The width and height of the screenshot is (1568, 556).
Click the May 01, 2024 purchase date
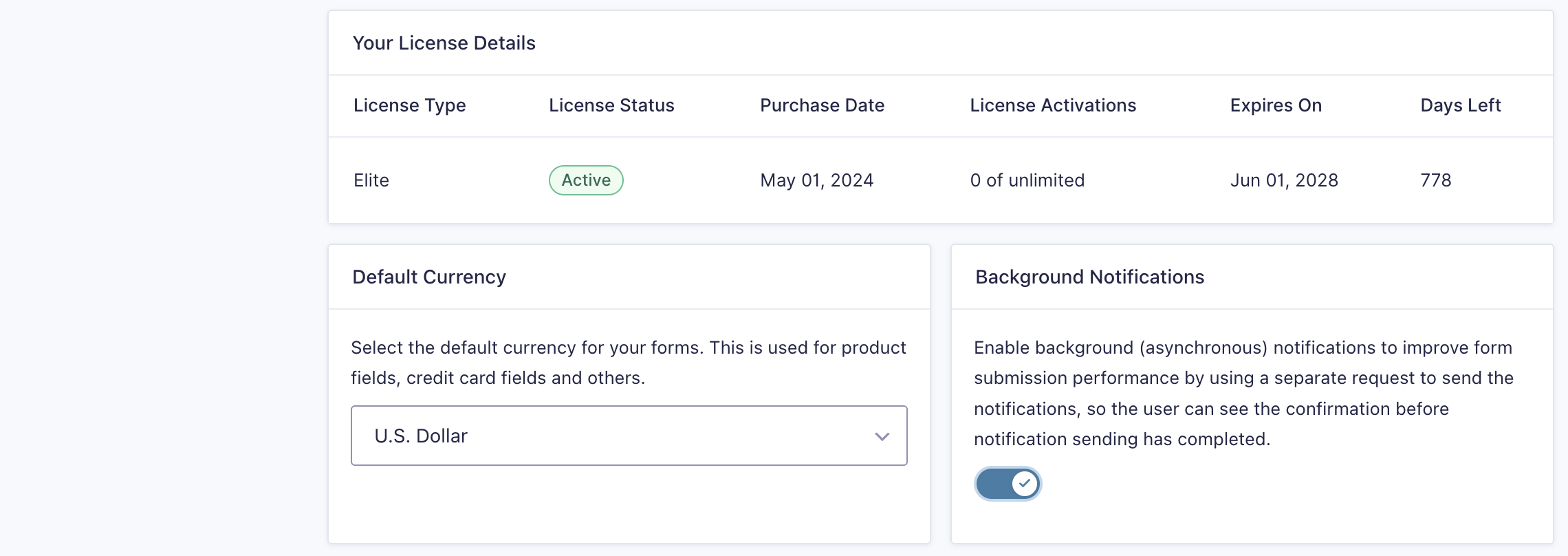point(816,180)
